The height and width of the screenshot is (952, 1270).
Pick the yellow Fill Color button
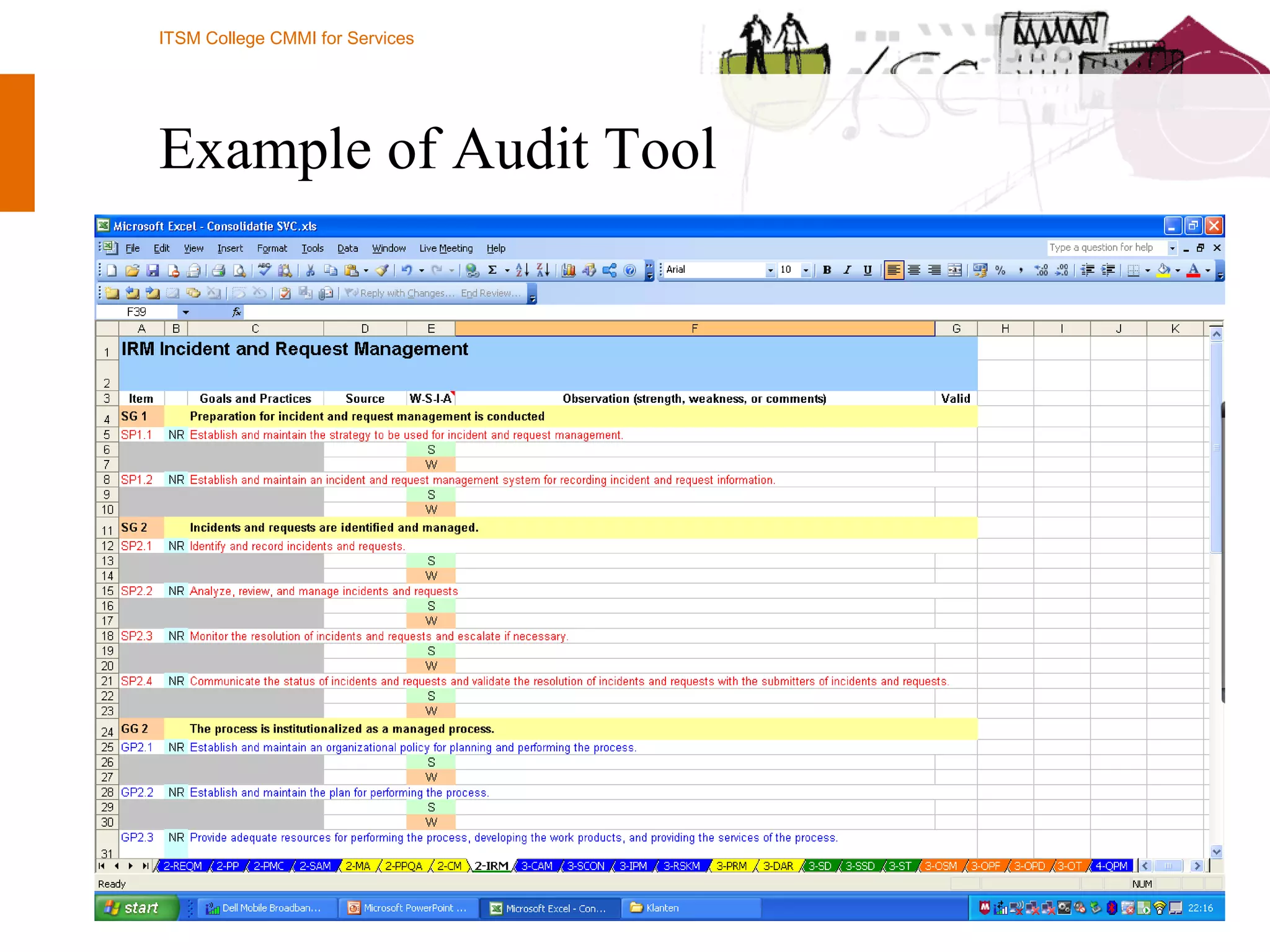[x=1163, y=270]
